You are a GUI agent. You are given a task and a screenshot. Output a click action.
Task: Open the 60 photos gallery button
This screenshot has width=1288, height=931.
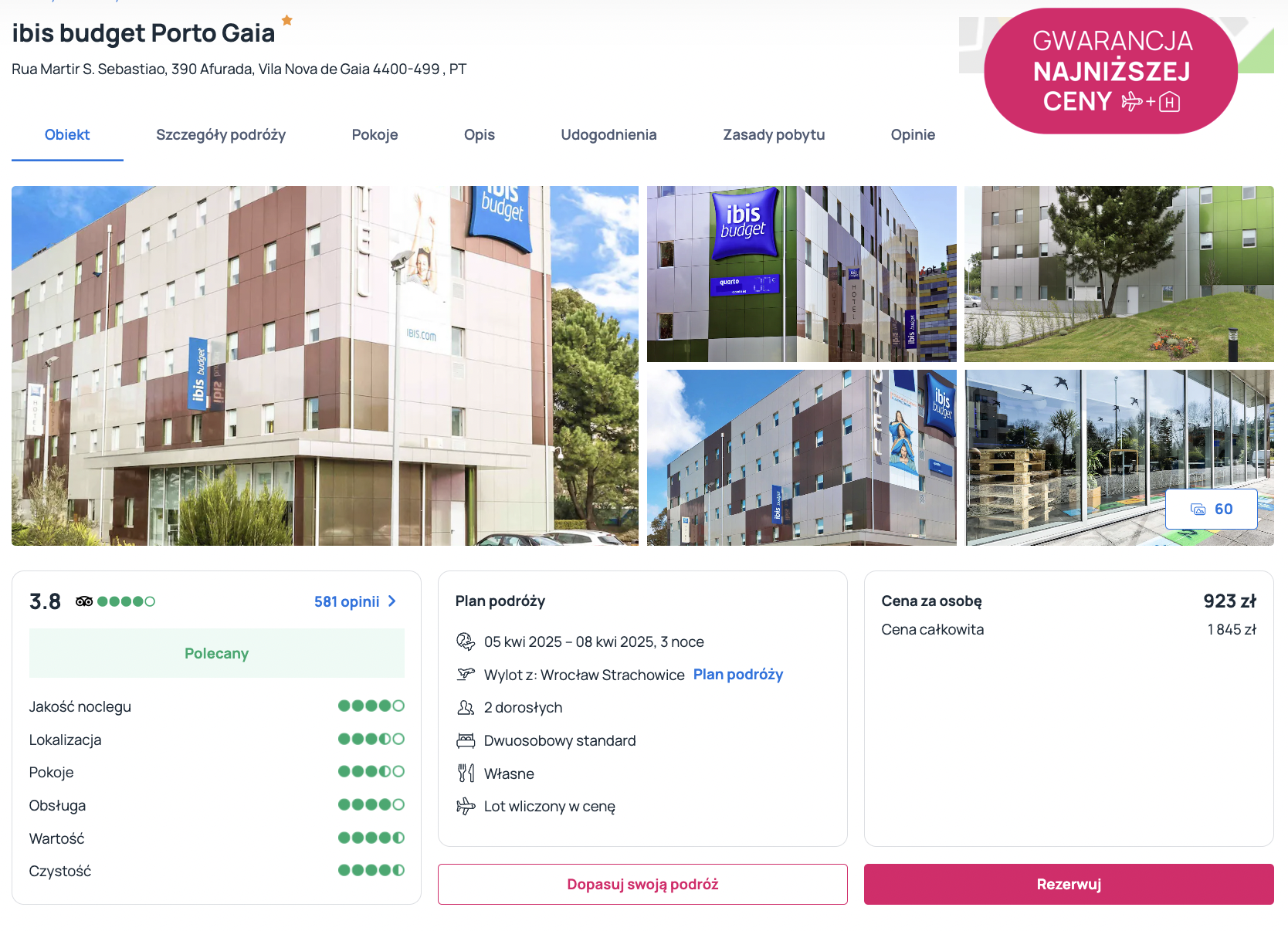1211,509
